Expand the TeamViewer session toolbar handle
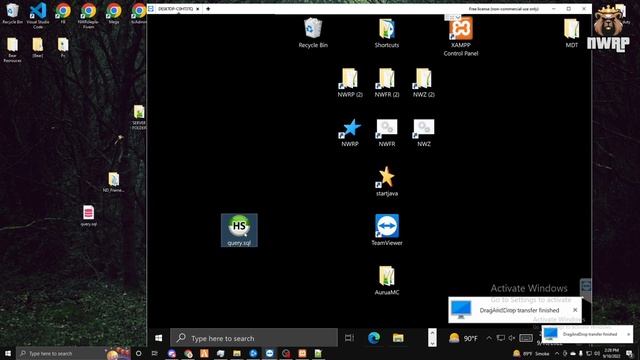 [452, 17]
